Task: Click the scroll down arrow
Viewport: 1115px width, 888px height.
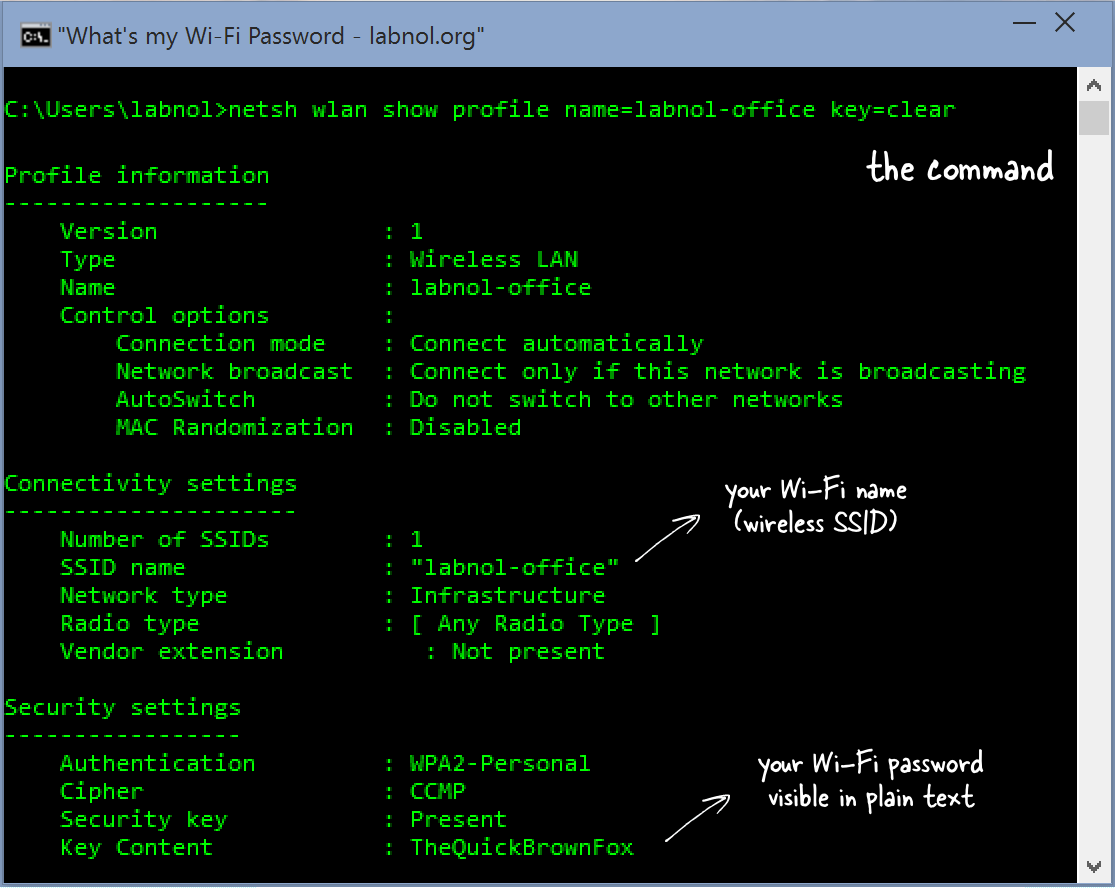Action: tap(1094, 868)
